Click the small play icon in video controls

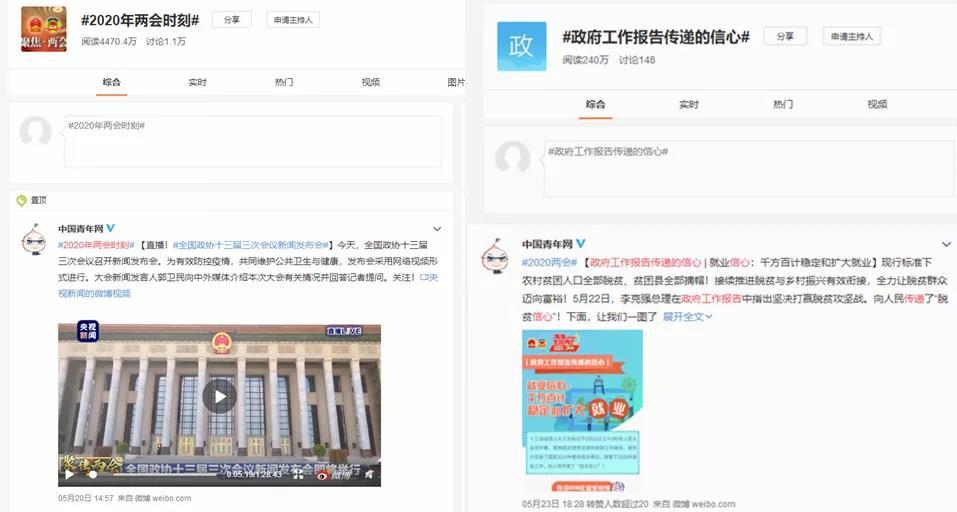tap(69, 475)
